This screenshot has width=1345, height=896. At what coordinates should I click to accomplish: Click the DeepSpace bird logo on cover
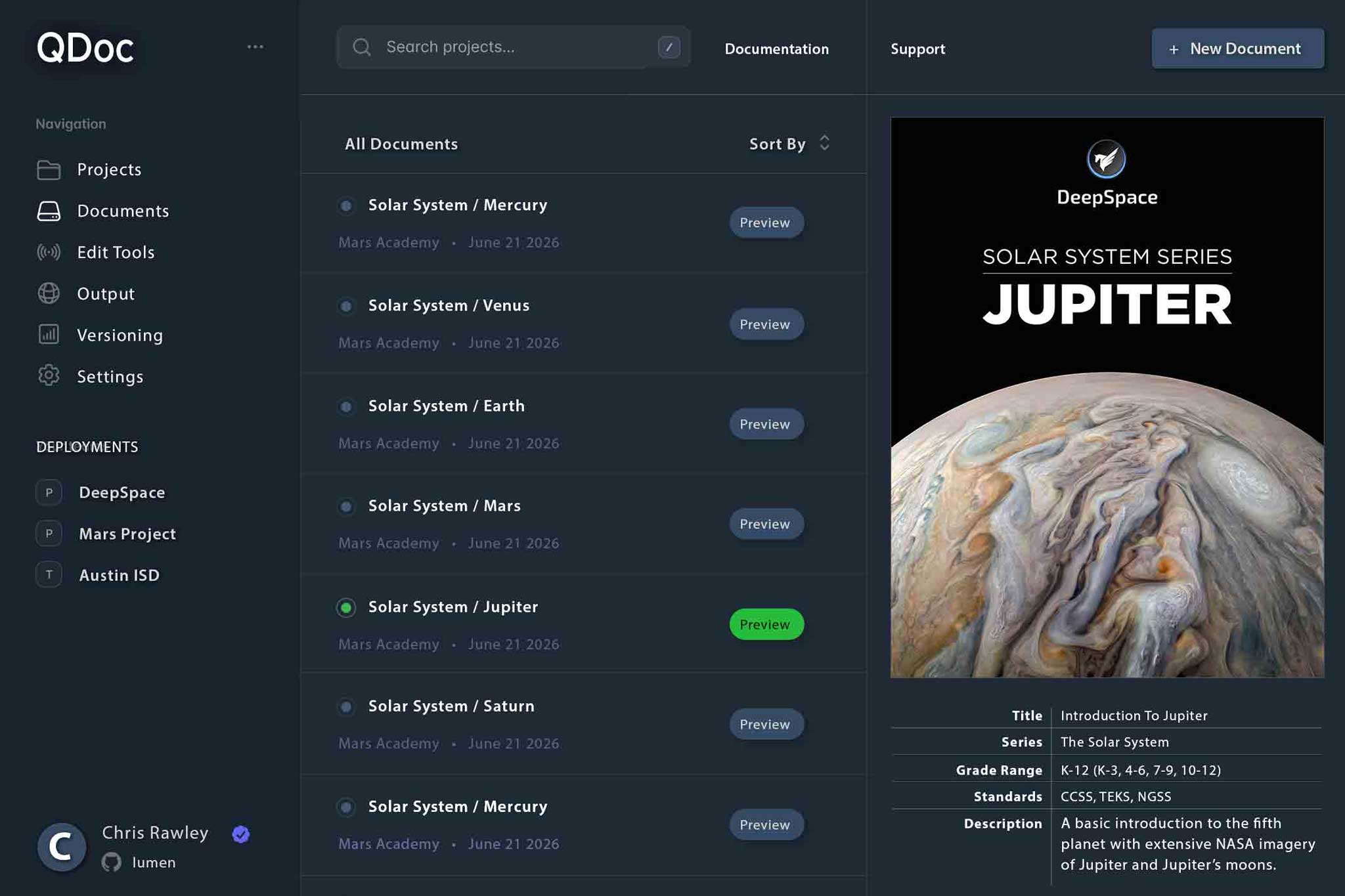click(x=1106, y=159)
